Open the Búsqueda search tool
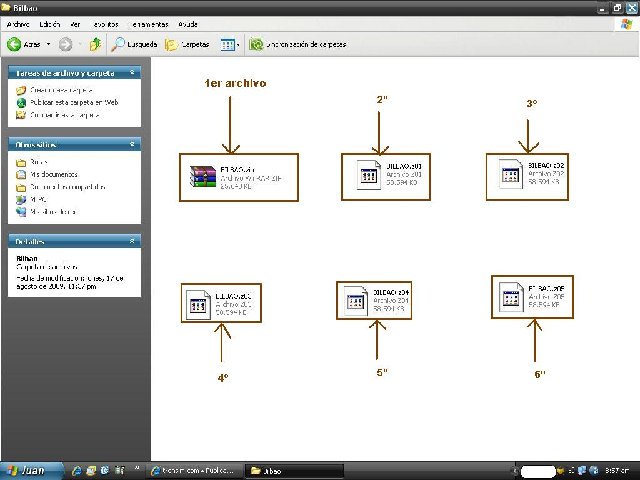 point(134,45)
